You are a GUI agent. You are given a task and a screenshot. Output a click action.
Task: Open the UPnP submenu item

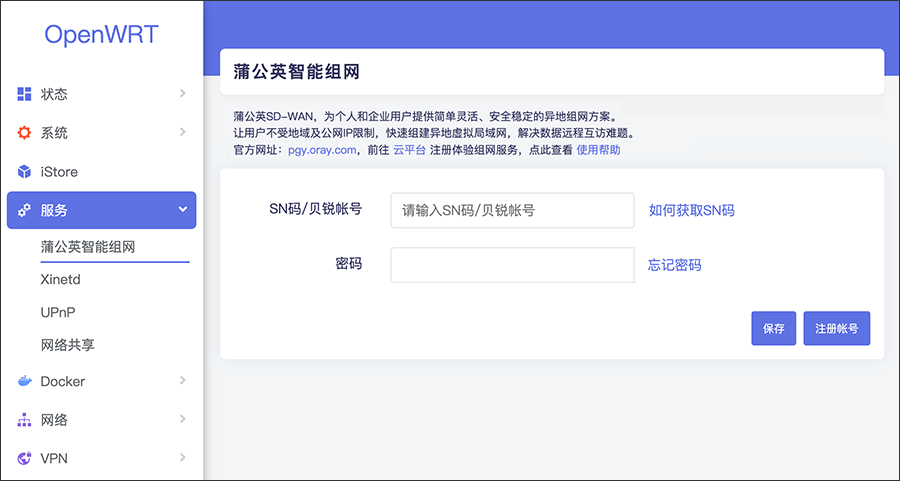[58, 312]
